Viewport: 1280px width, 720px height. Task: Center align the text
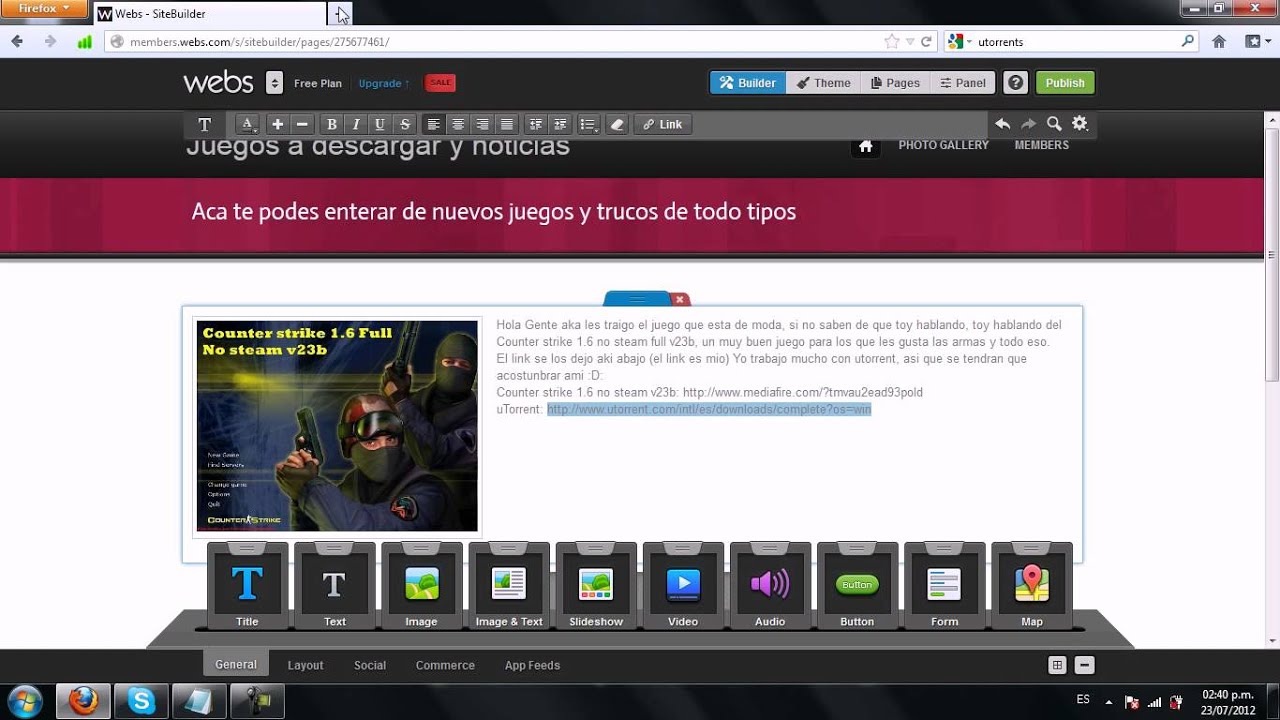458,124
